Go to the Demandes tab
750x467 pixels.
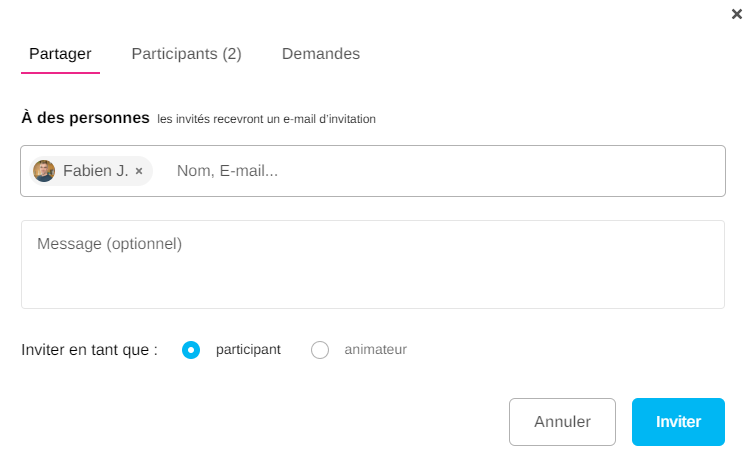[x=321, y=54]
